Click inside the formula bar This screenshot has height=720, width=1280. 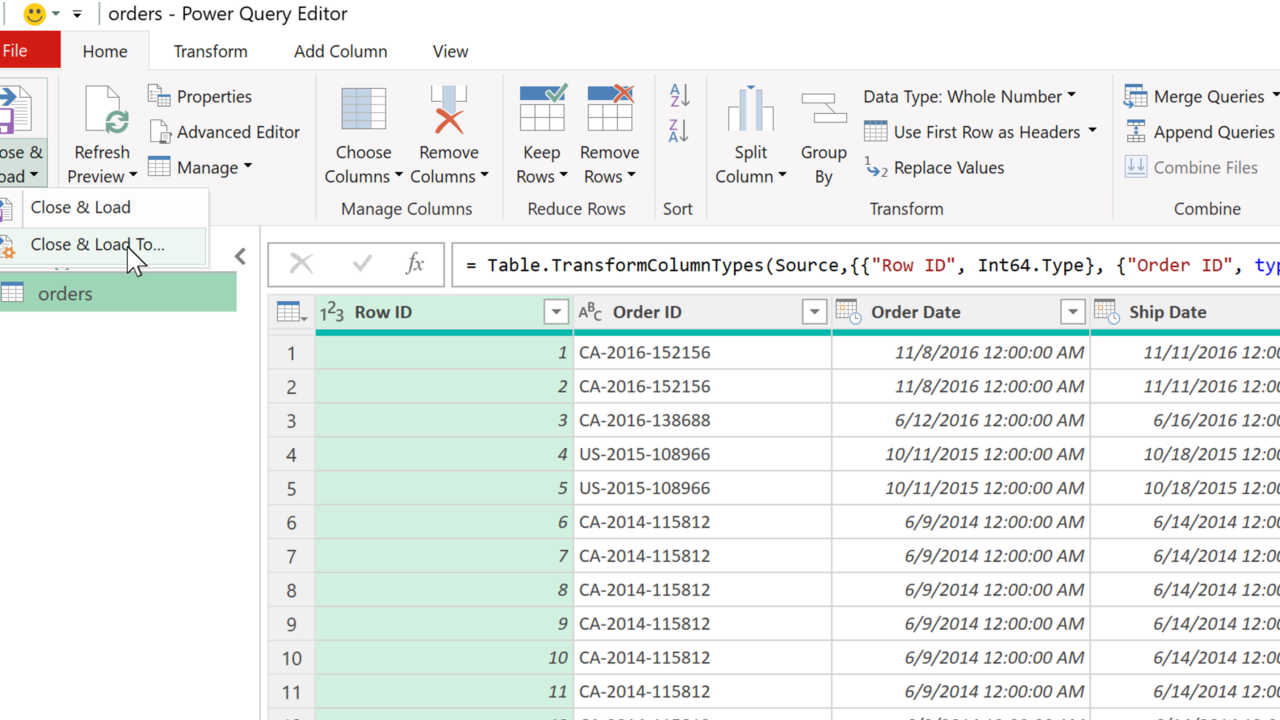tap(860, 265)
